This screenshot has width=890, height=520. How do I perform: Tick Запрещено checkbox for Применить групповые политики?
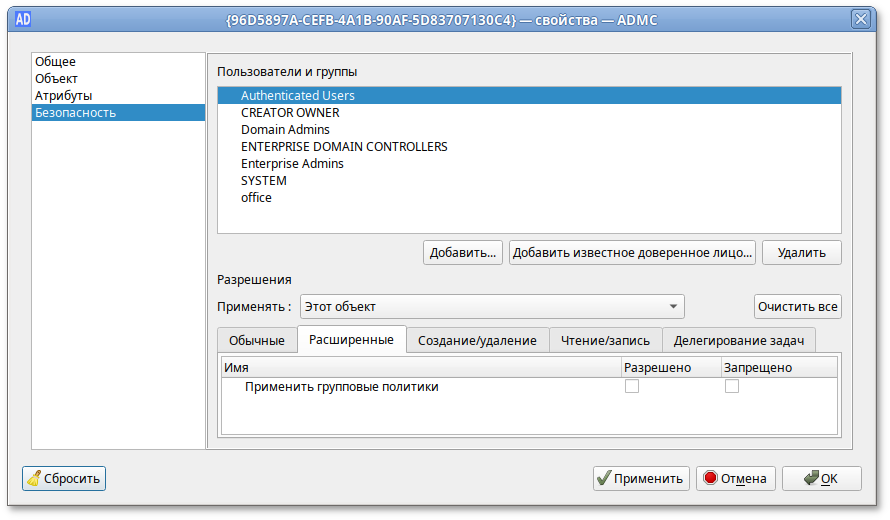click(732, 387)
